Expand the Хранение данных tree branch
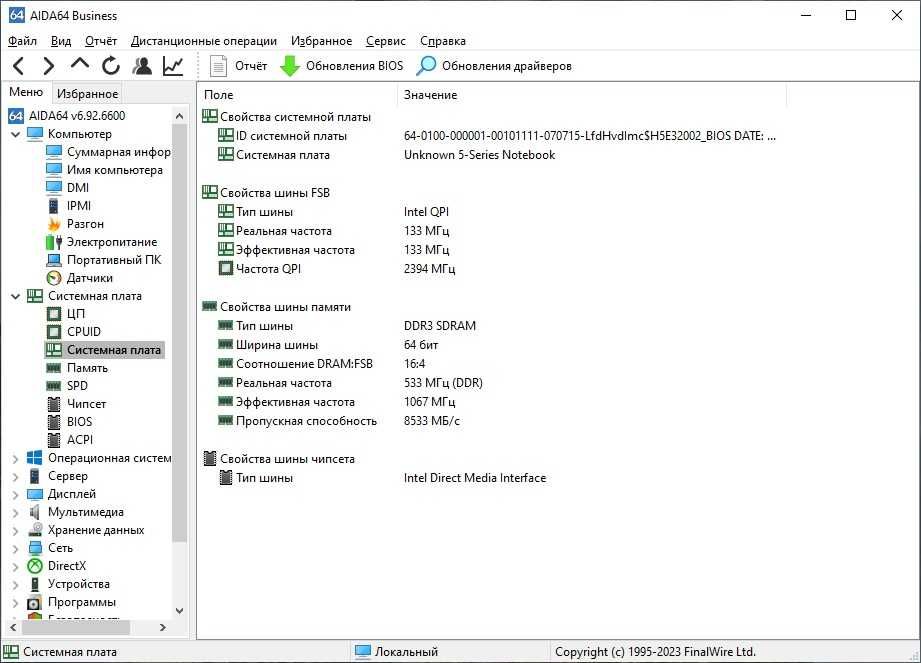The image size is (921, 663). click(x=16, y=530)
